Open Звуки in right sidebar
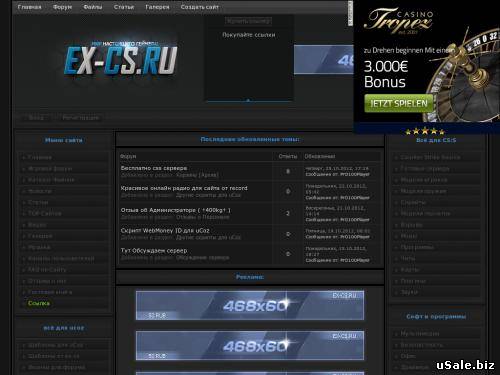The height and width of the screenshot is (375, 500). pyautogui.click(x=409, y=292)
